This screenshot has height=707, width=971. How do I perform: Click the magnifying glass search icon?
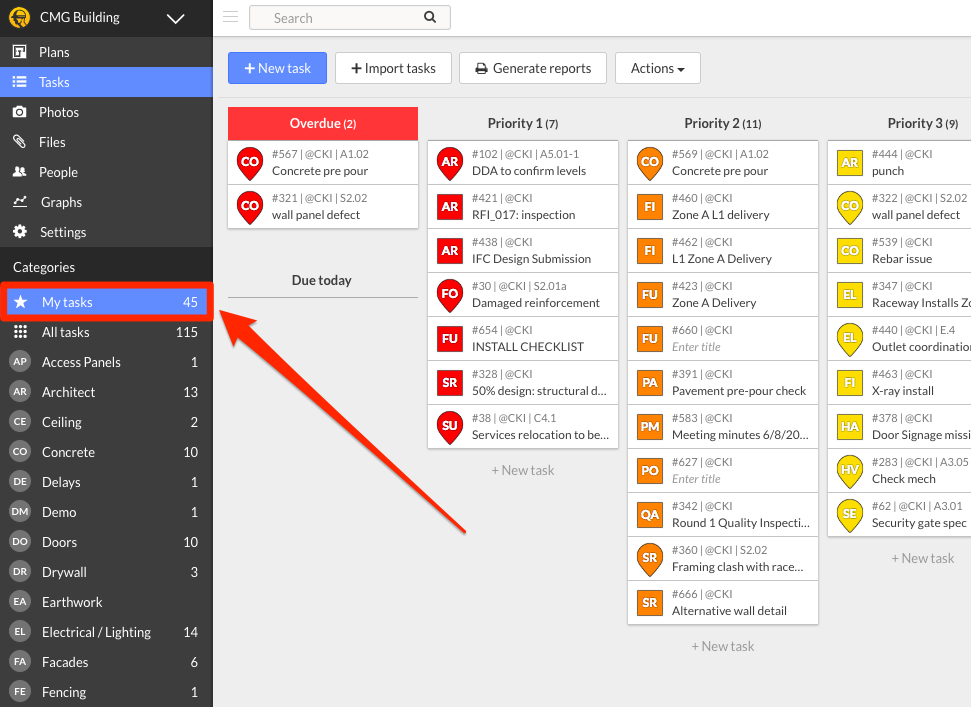(430, 17)
